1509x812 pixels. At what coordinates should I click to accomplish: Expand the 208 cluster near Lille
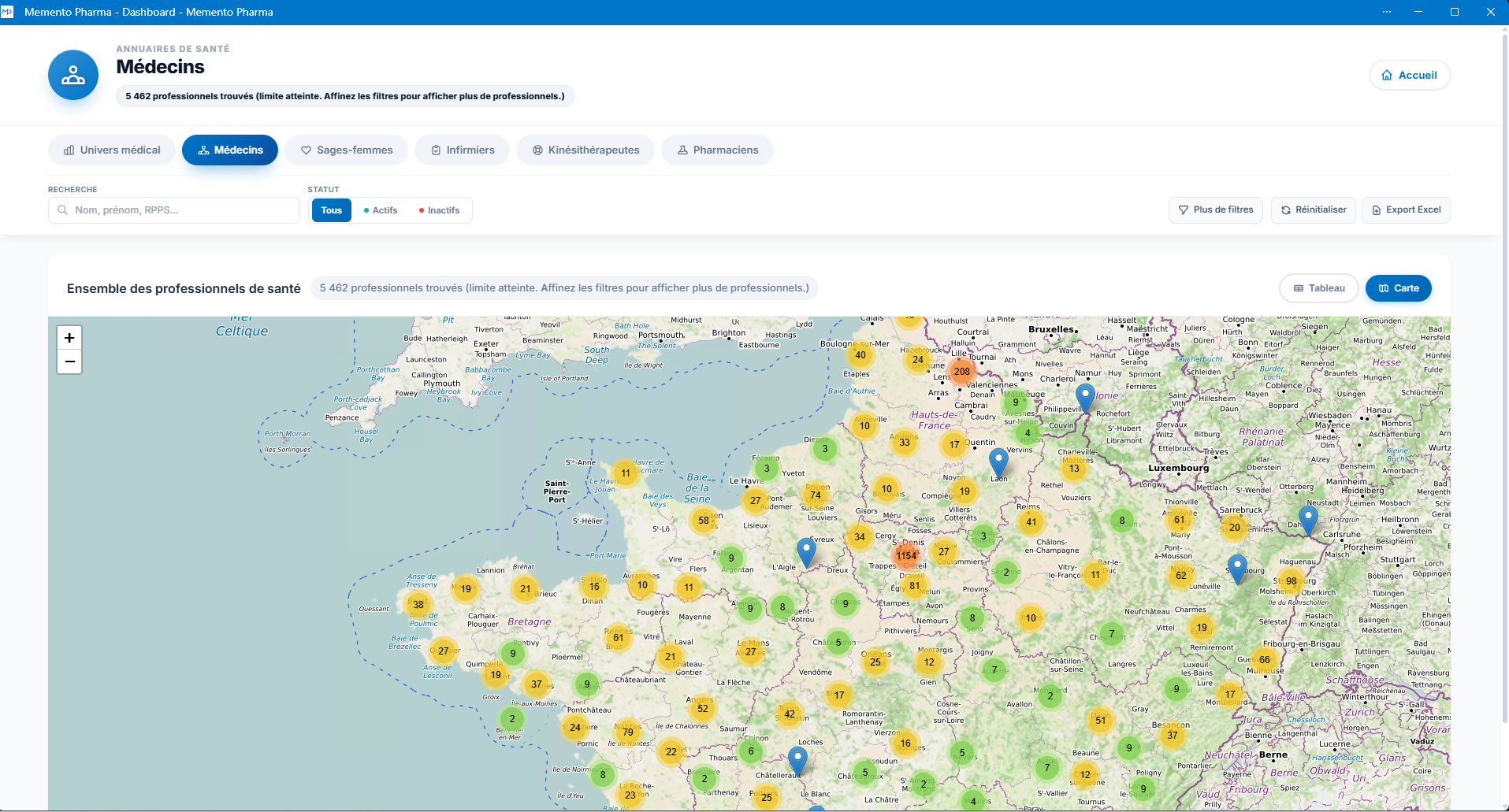[962, 371]
